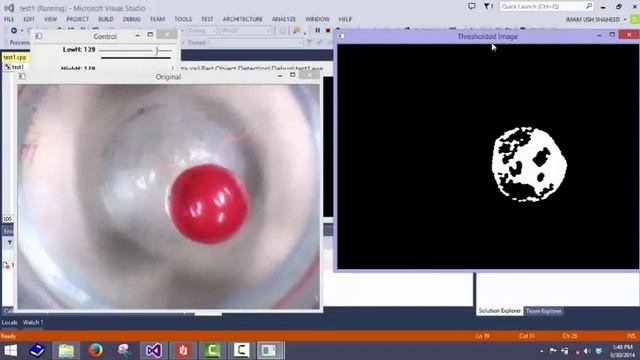
Task: Open the TEST menu
Action: click(207, 19)
